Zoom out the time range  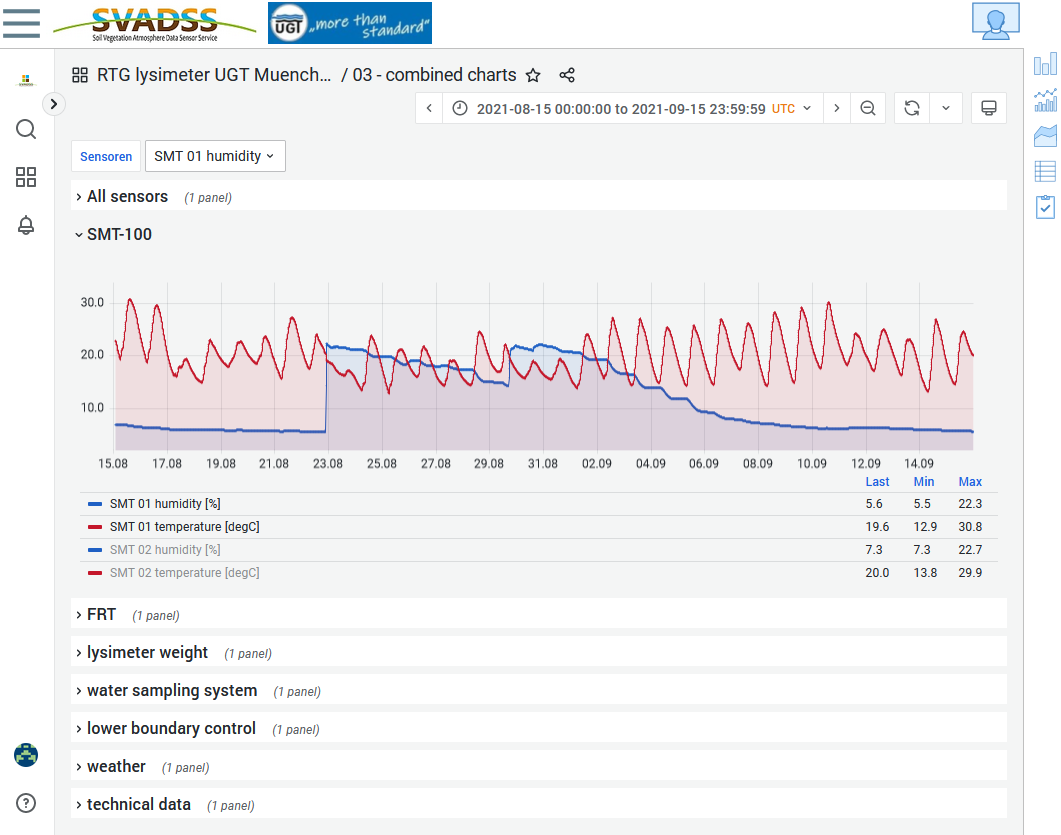[868, 108]
